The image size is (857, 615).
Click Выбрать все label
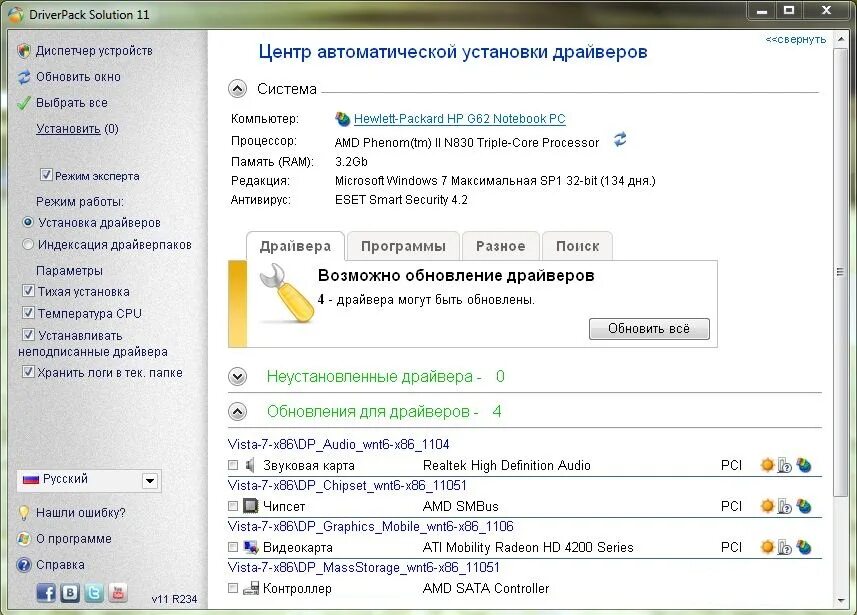(72, 103)
